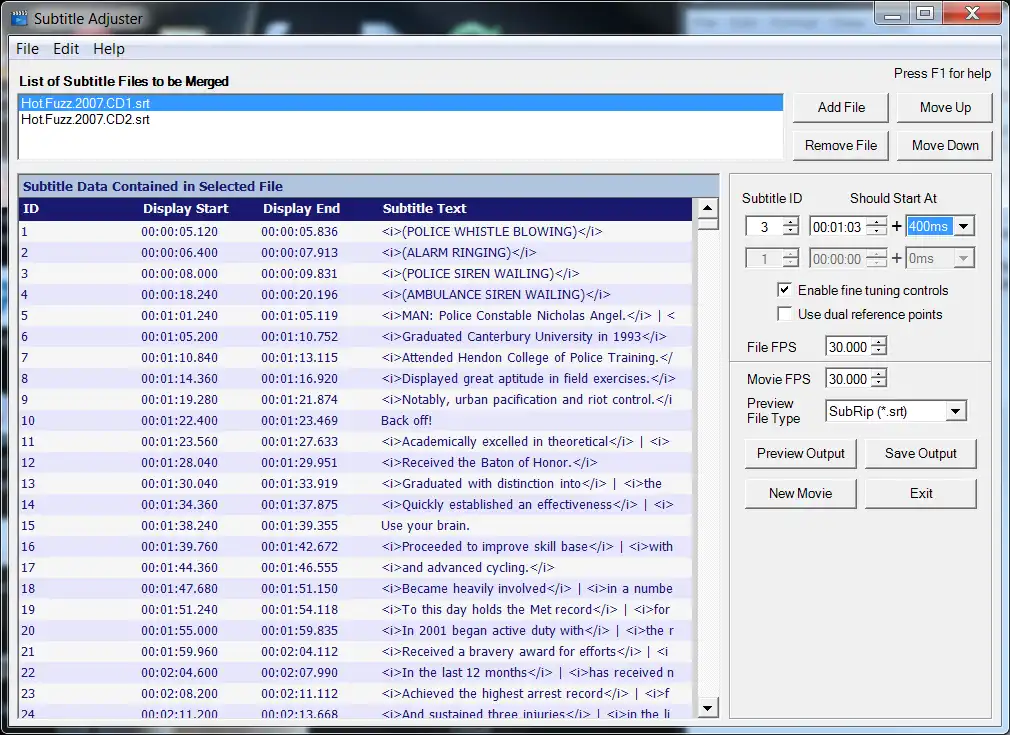Click the File FPS value 30.000
Image resolution: width=1010 pixels, height=735 pixels.
[x=848, y=347]
